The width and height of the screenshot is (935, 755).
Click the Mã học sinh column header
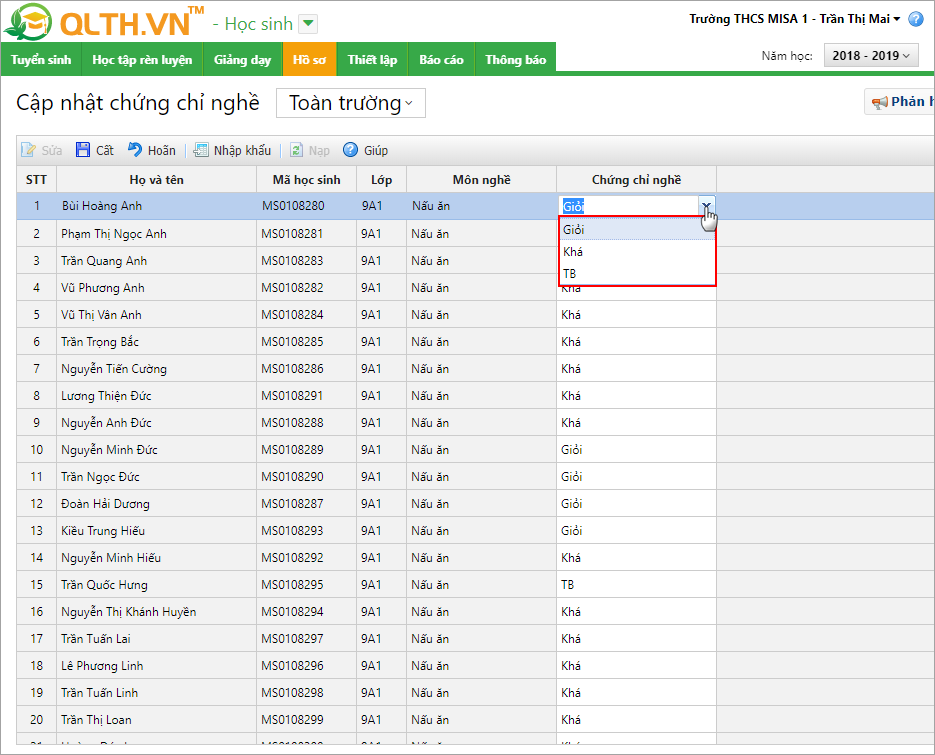coord(306,180)
